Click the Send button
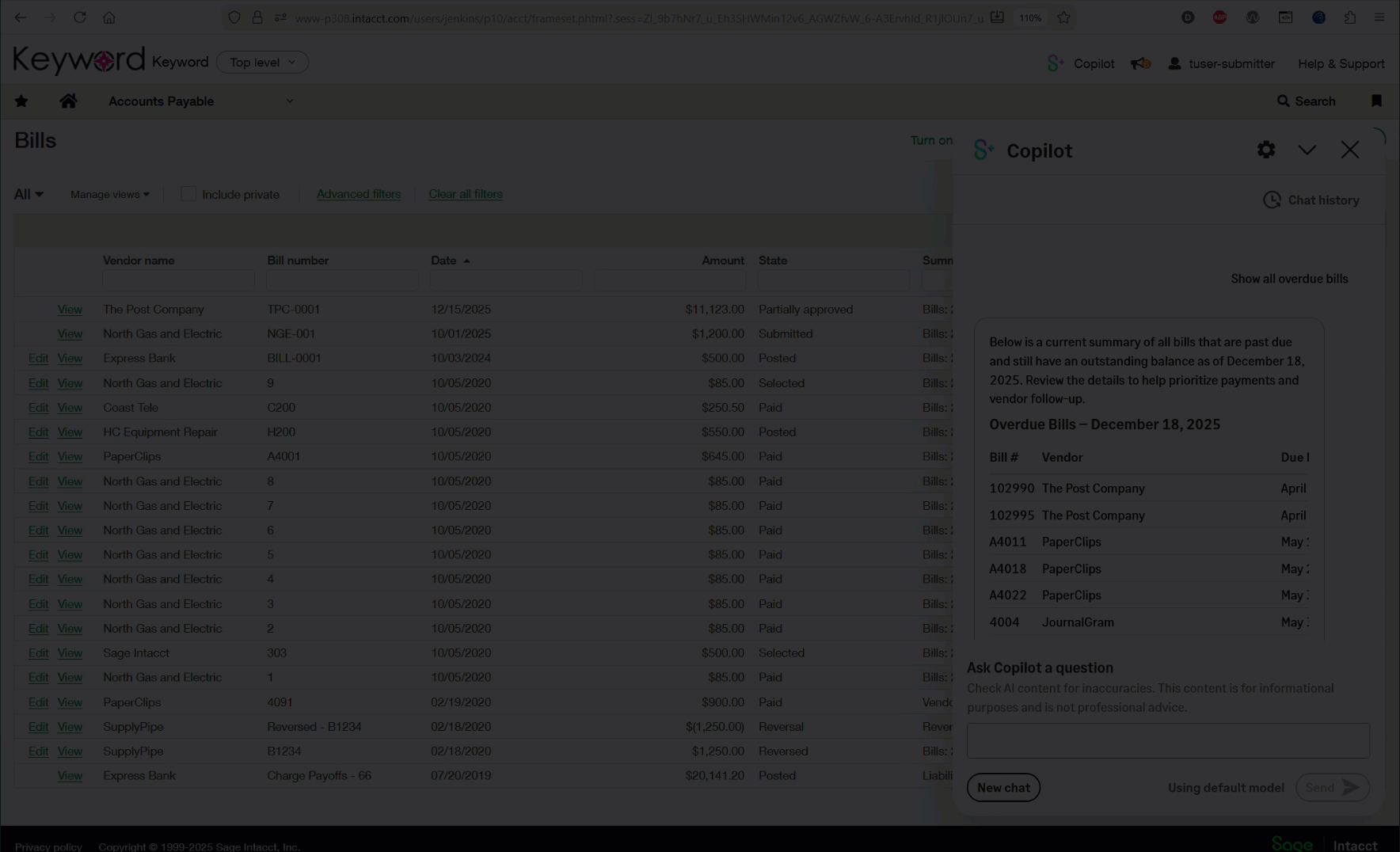 1332,787
